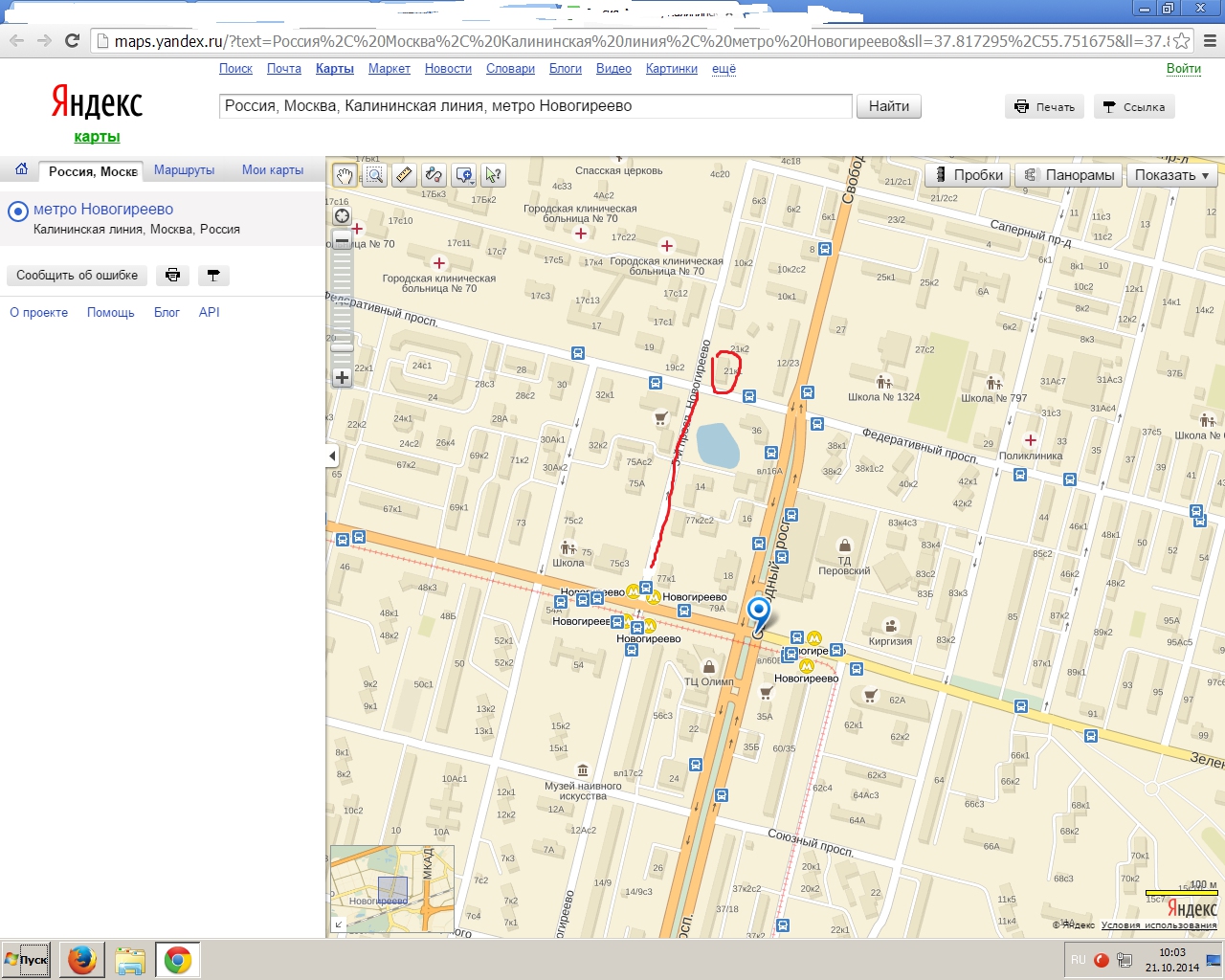1225x980 pixels.
Task: Select the hand pan tool
Action: pos(345,175)
